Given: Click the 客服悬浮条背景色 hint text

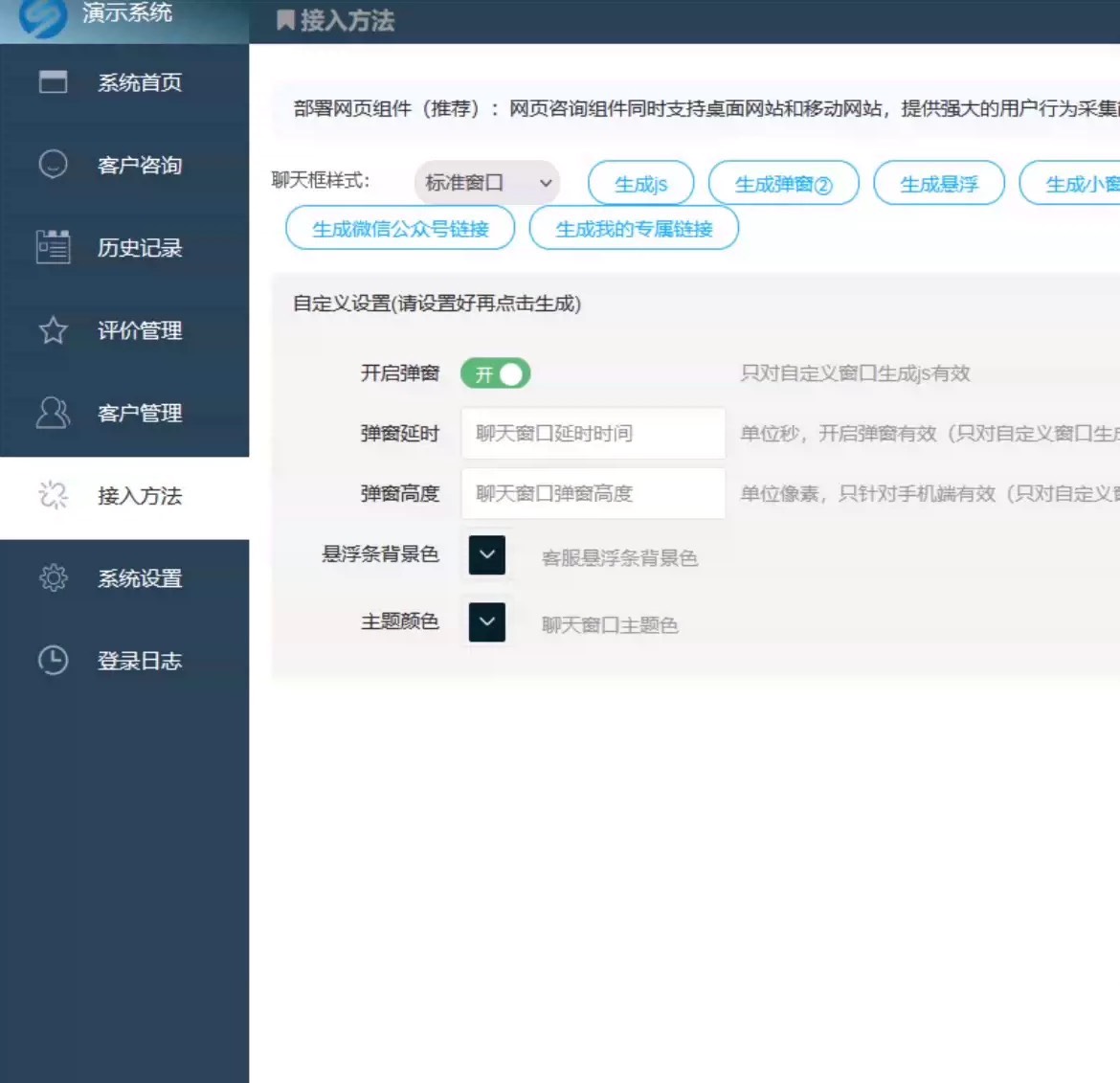Looking at the screenshot, I should pyautogui.click(x=619, y=557).
